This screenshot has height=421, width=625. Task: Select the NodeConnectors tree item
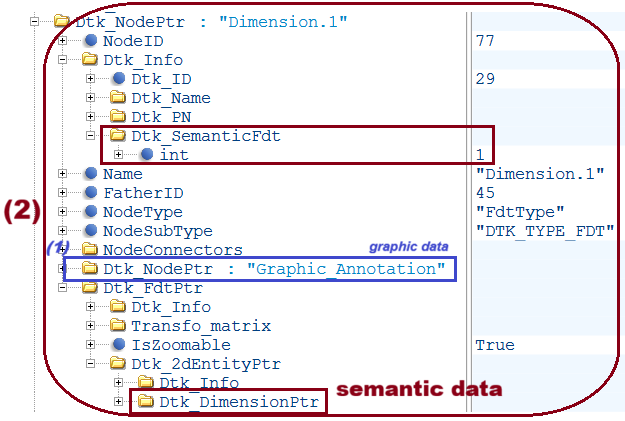pyautogui.click(x=173, y=250)
